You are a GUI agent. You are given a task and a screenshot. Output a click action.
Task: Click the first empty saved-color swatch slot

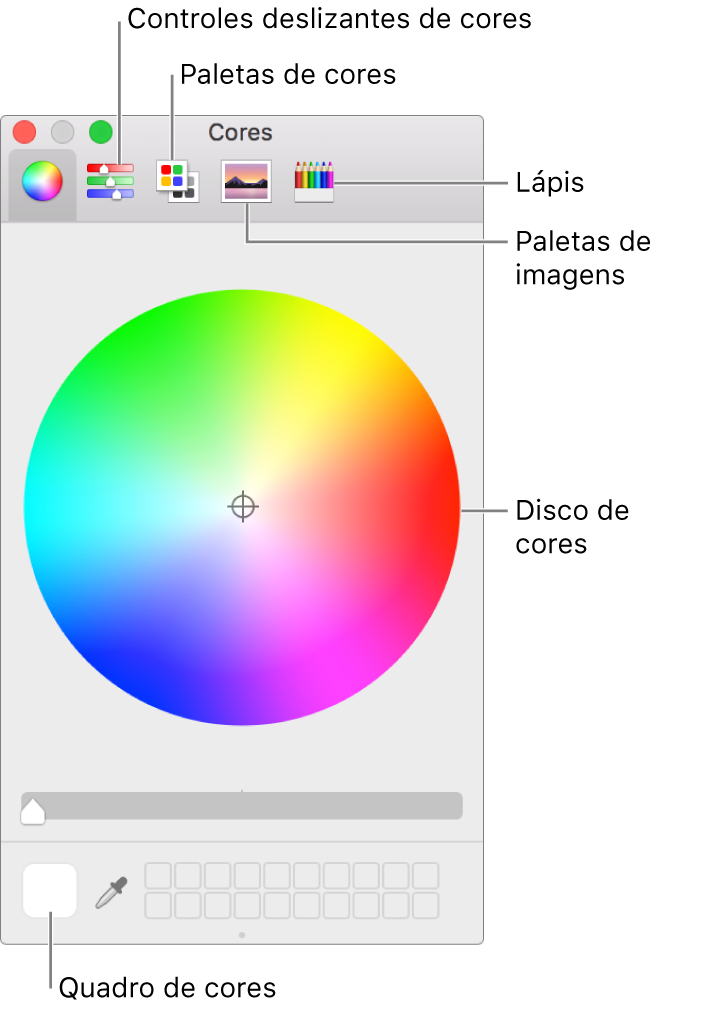tap(158, 876)
